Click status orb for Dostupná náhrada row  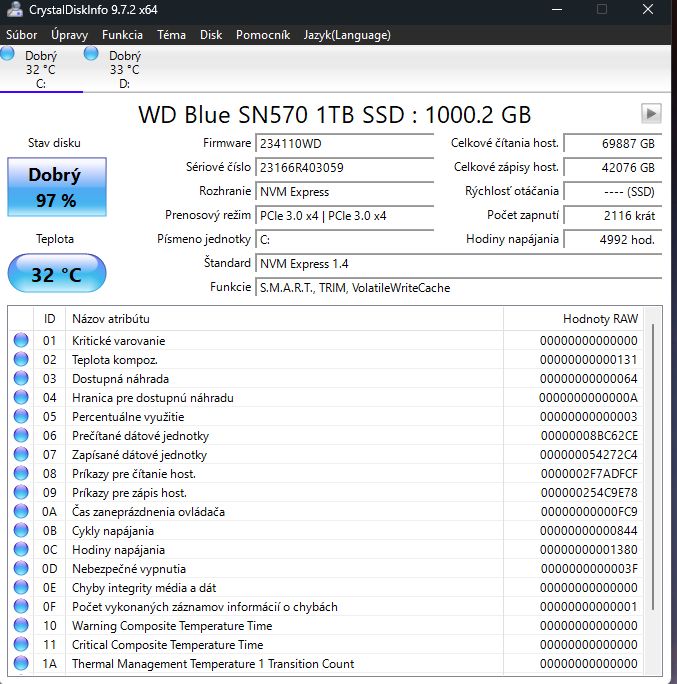pos(21,378)
